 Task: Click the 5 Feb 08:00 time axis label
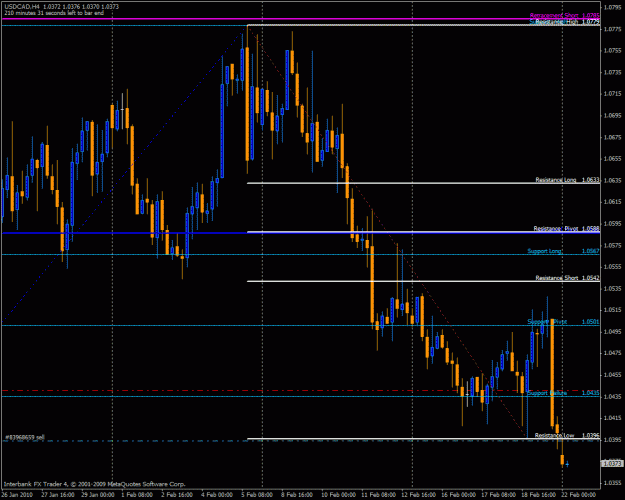257,494
